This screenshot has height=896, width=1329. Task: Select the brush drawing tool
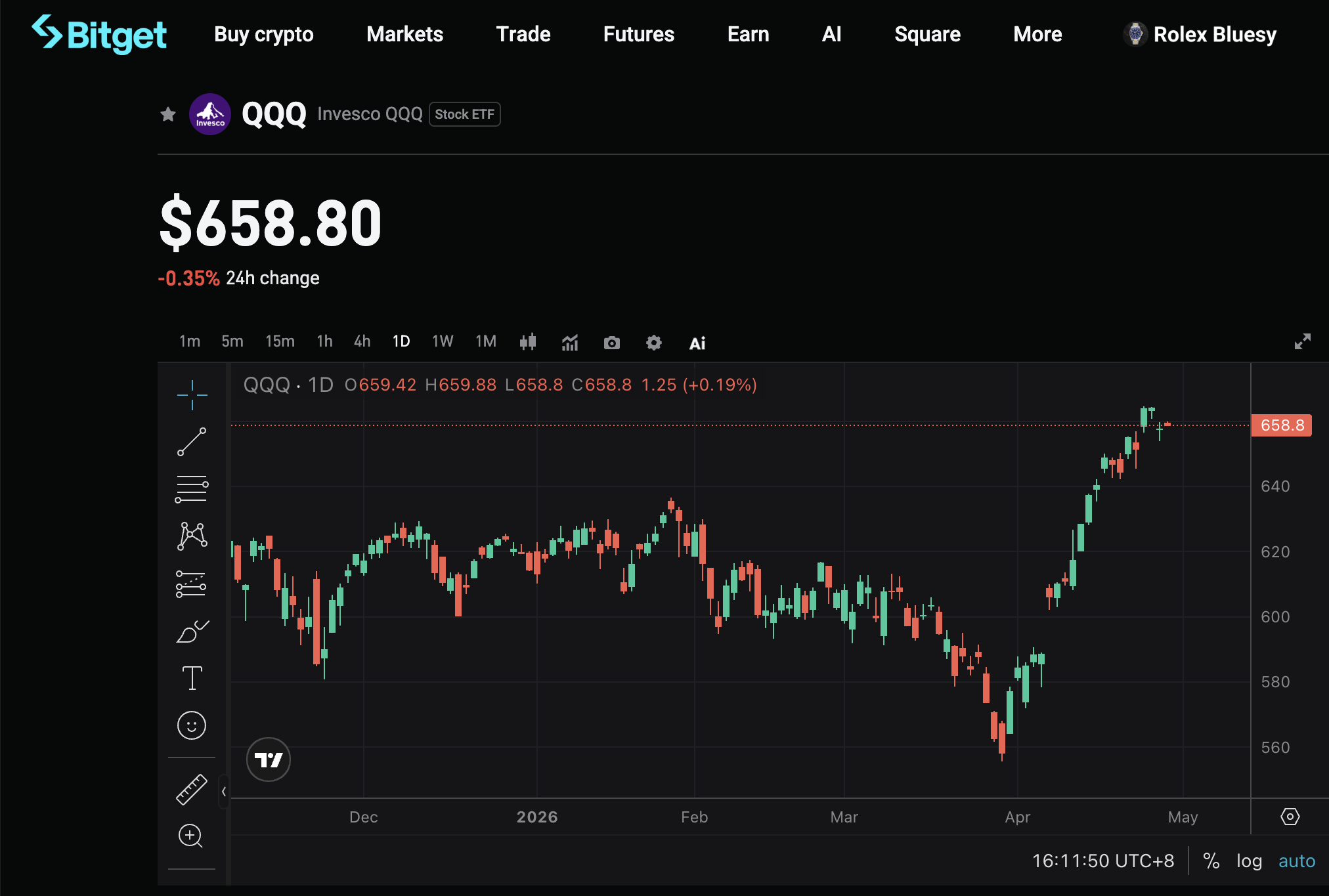(x=192, y=631)
